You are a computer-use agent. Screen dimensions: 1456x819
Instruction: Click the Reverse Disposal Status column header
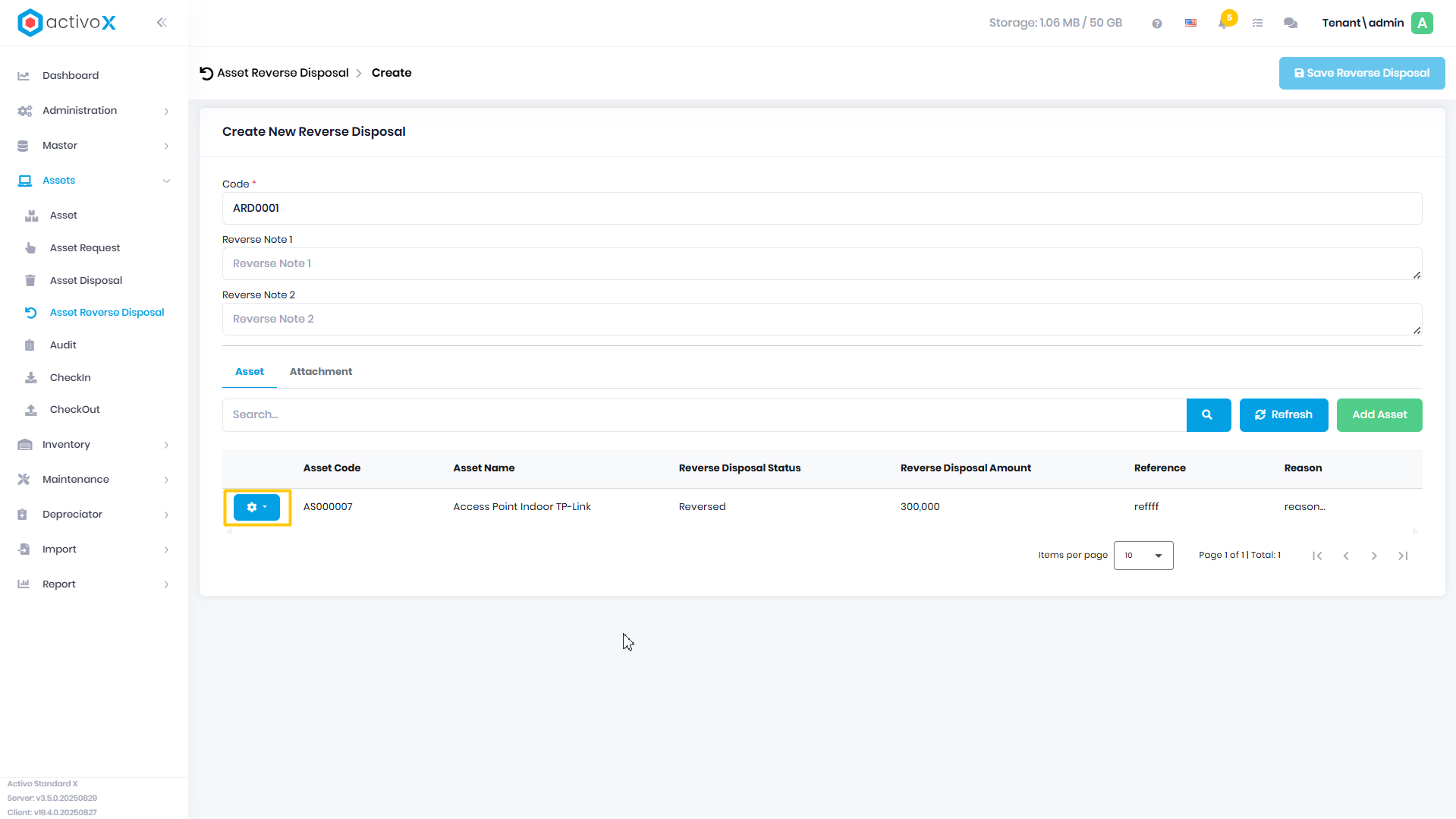point(740,468)
